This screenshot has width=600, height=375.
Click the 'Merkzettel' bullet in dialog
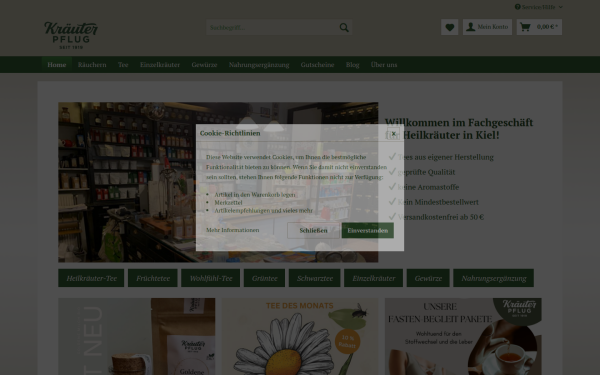[228, 202]
